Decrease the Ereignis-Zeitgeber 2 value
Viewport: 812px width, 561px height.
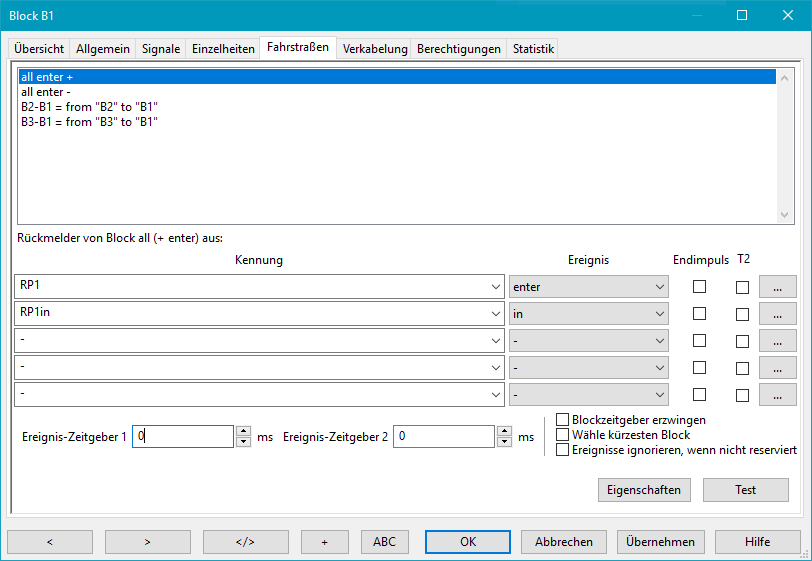pos(503,442)
